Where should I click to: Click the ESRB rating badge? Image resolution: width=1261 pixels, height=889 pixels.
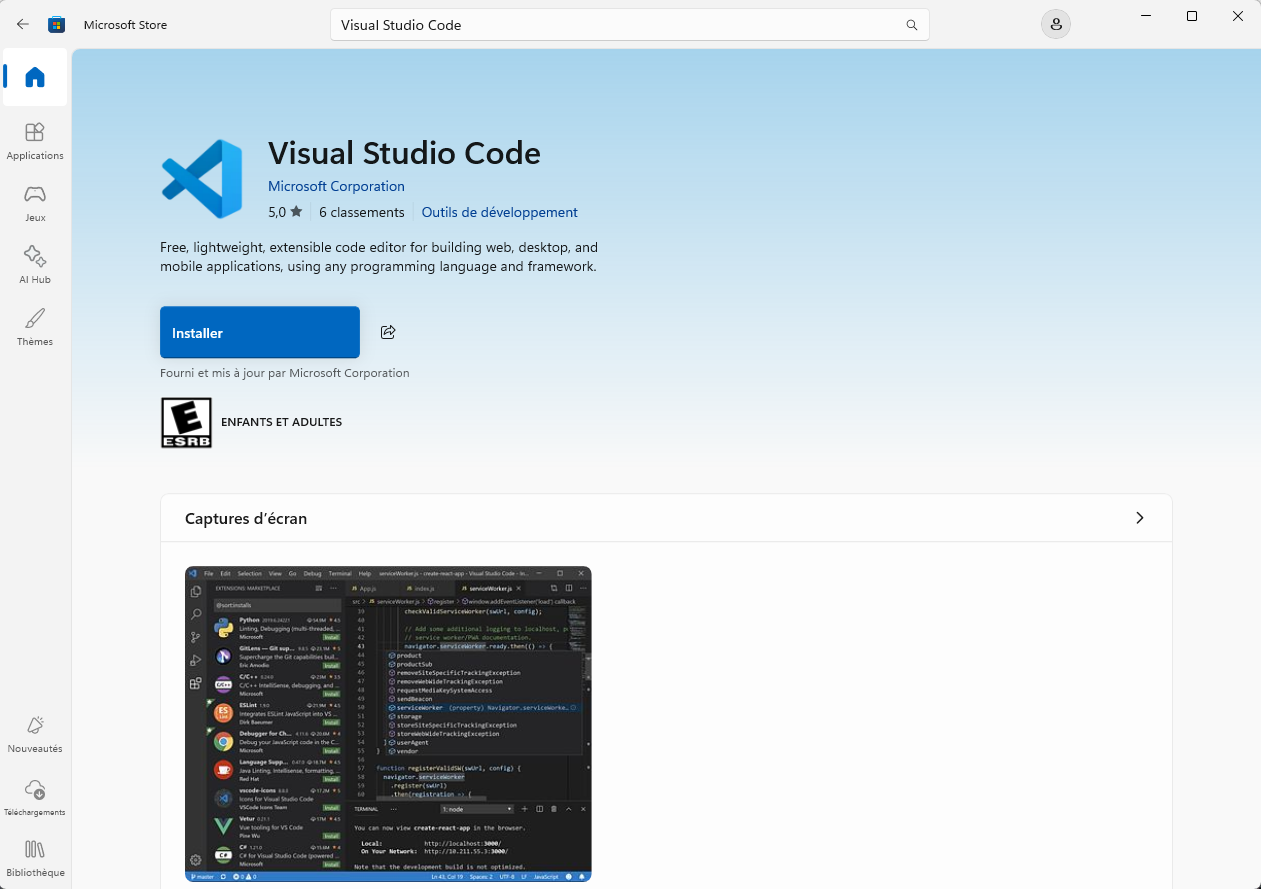click(x=186, y=422)
